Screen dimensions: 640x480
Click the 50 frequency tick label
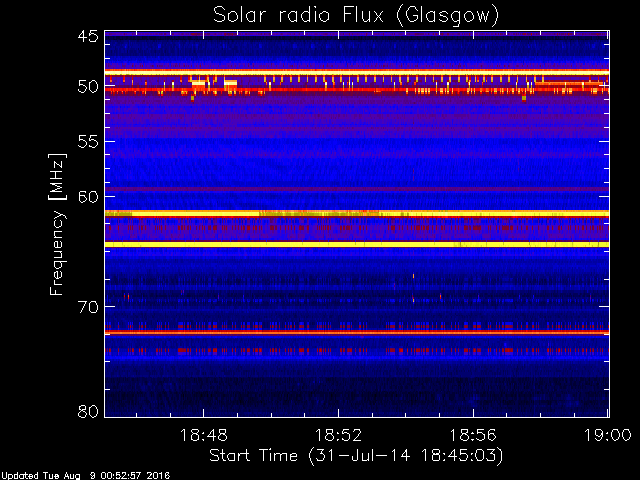(88, 87)
